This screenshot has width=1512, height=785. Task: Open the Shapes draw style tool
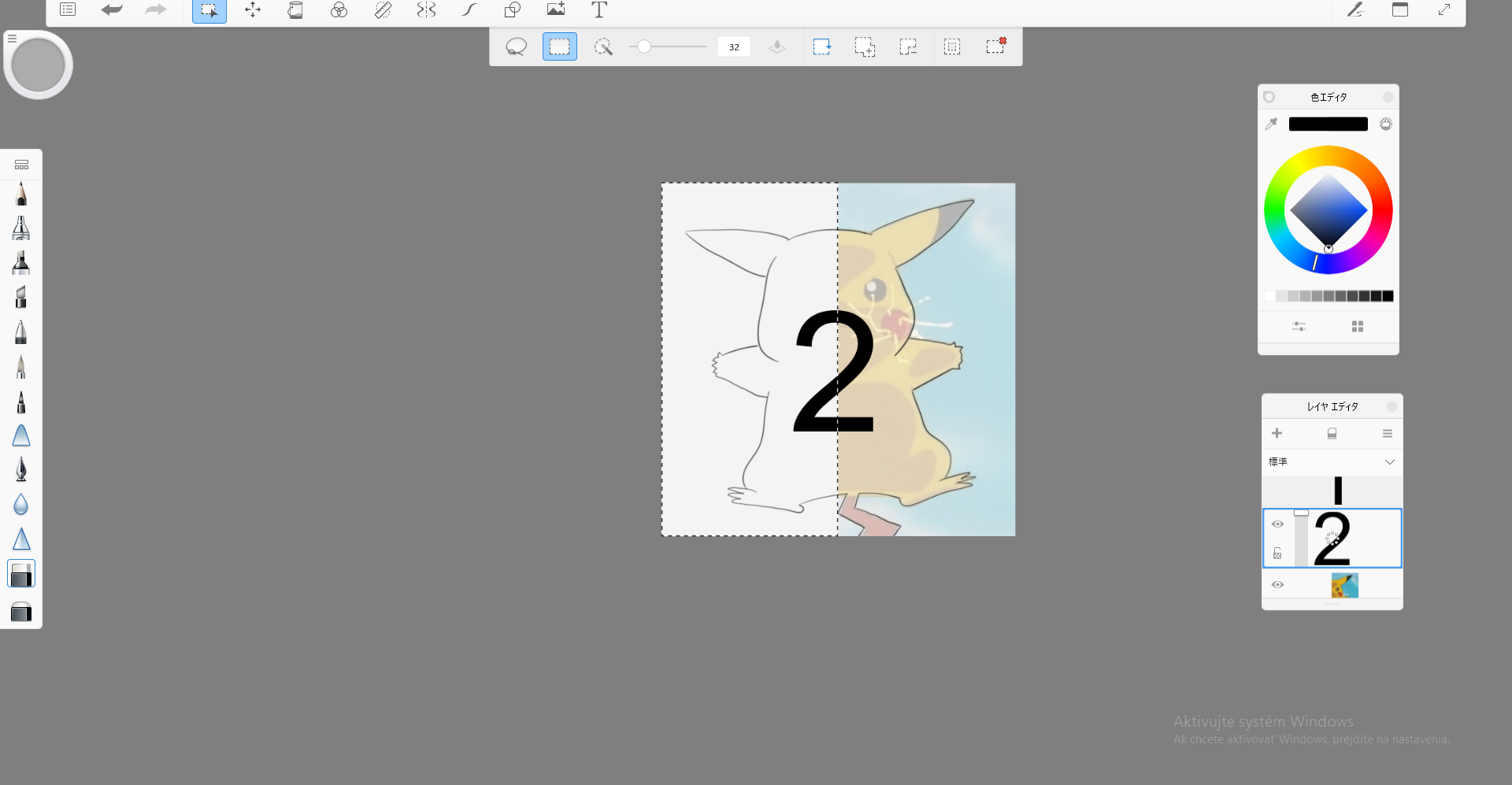pyautogui.click(x=513, y=9)
